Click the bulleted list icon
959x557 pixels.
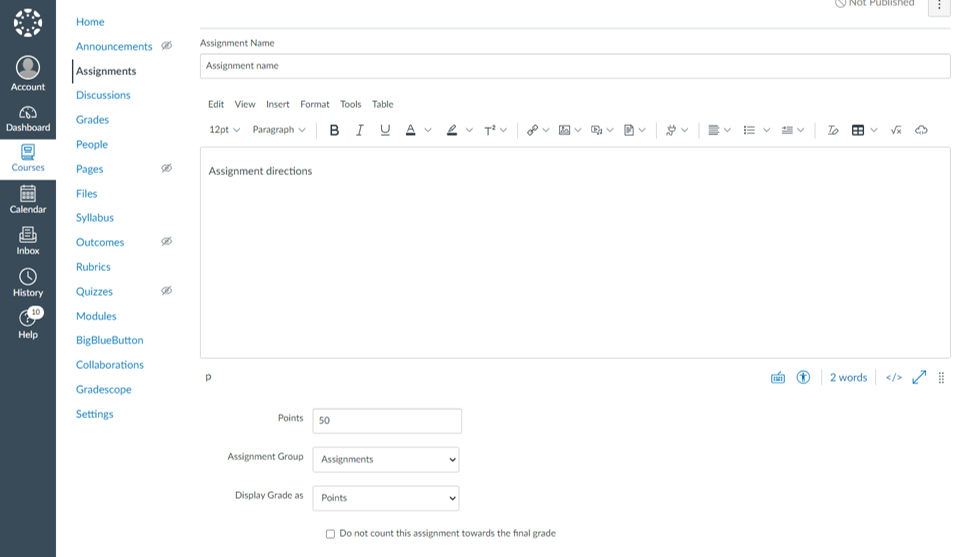coord(749,130)
